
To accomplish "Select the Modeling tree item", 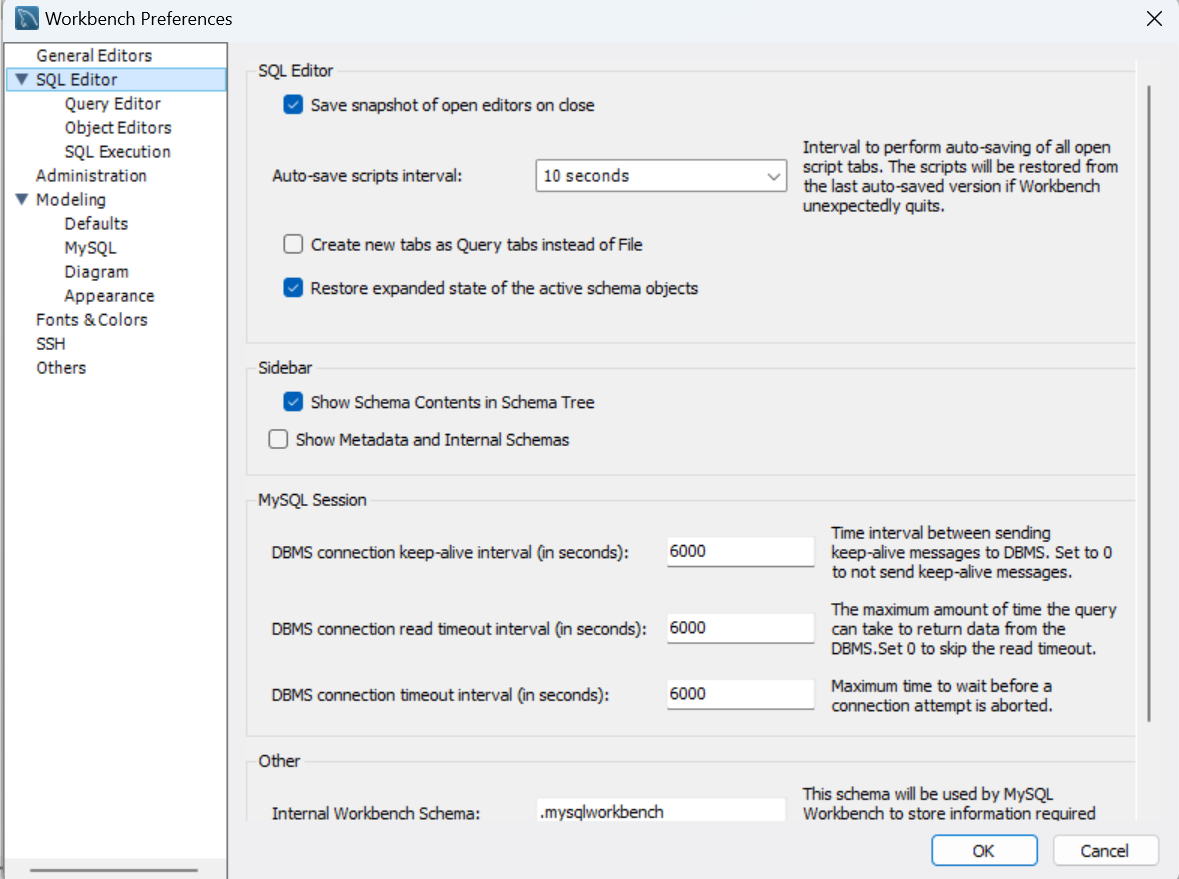I will [71, 200].
